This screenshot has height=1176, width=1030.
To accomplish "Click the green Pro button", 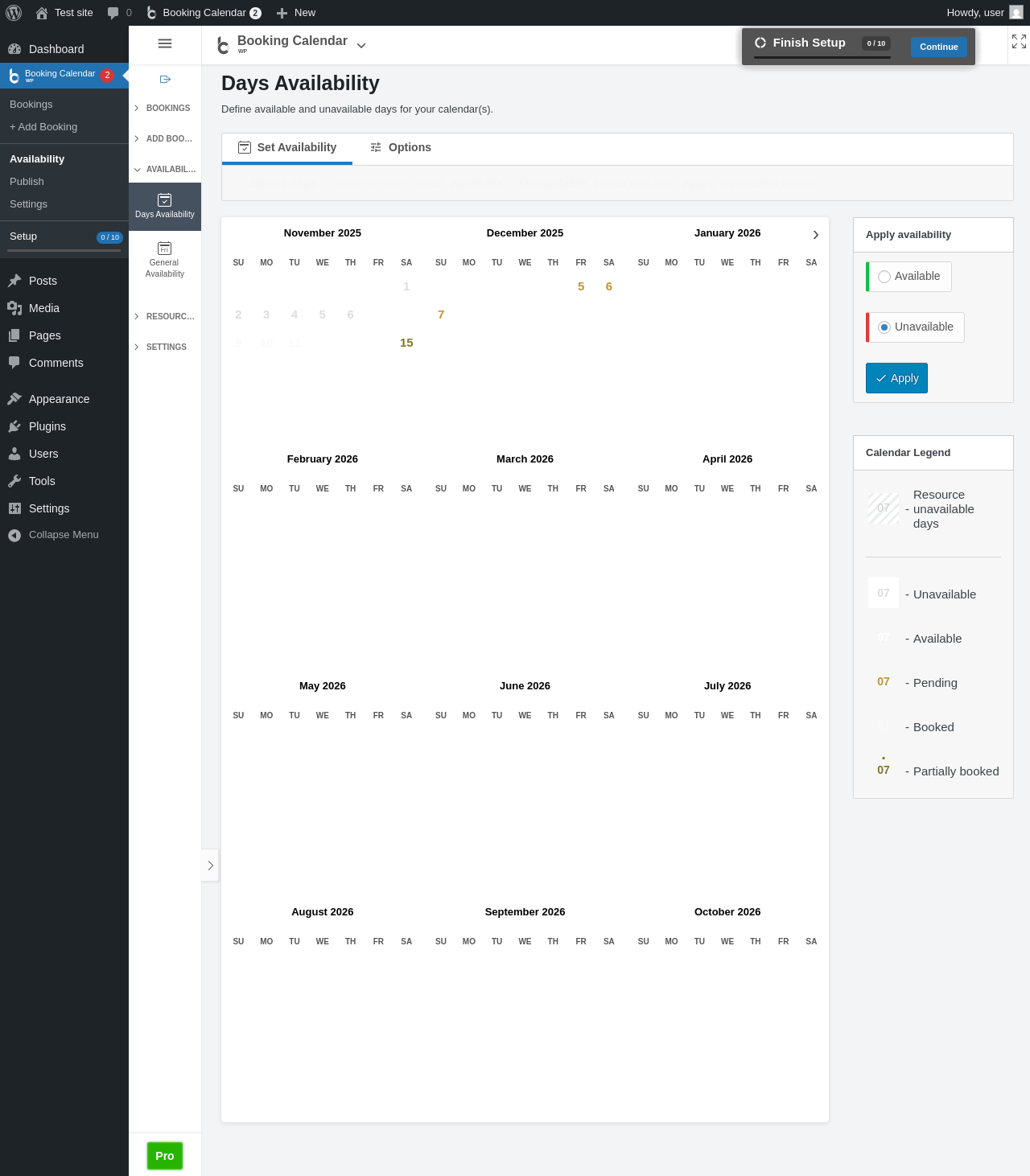I will pos(165,1156).
